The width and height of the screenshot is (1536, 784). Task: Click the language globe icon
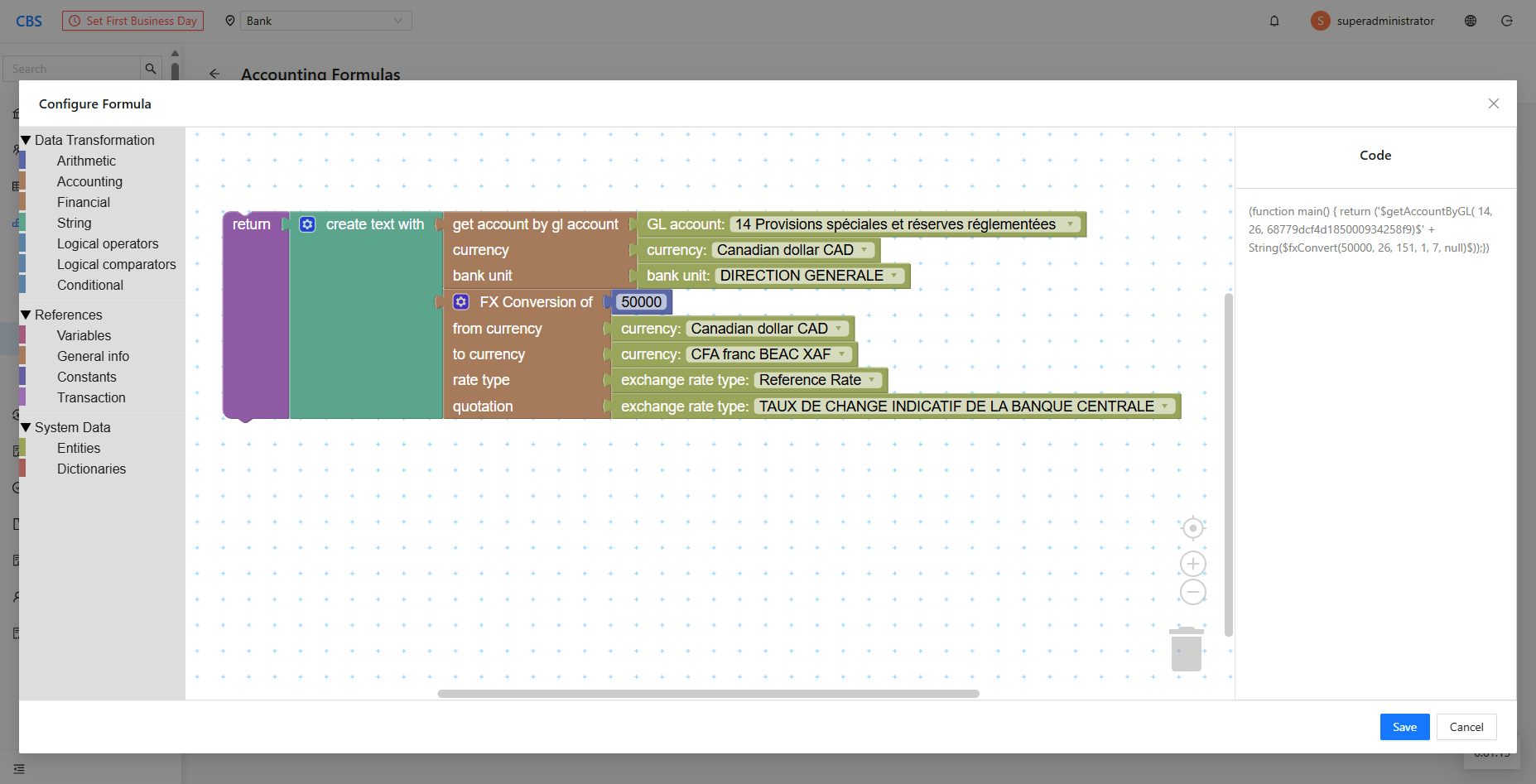coord(1471,21)
